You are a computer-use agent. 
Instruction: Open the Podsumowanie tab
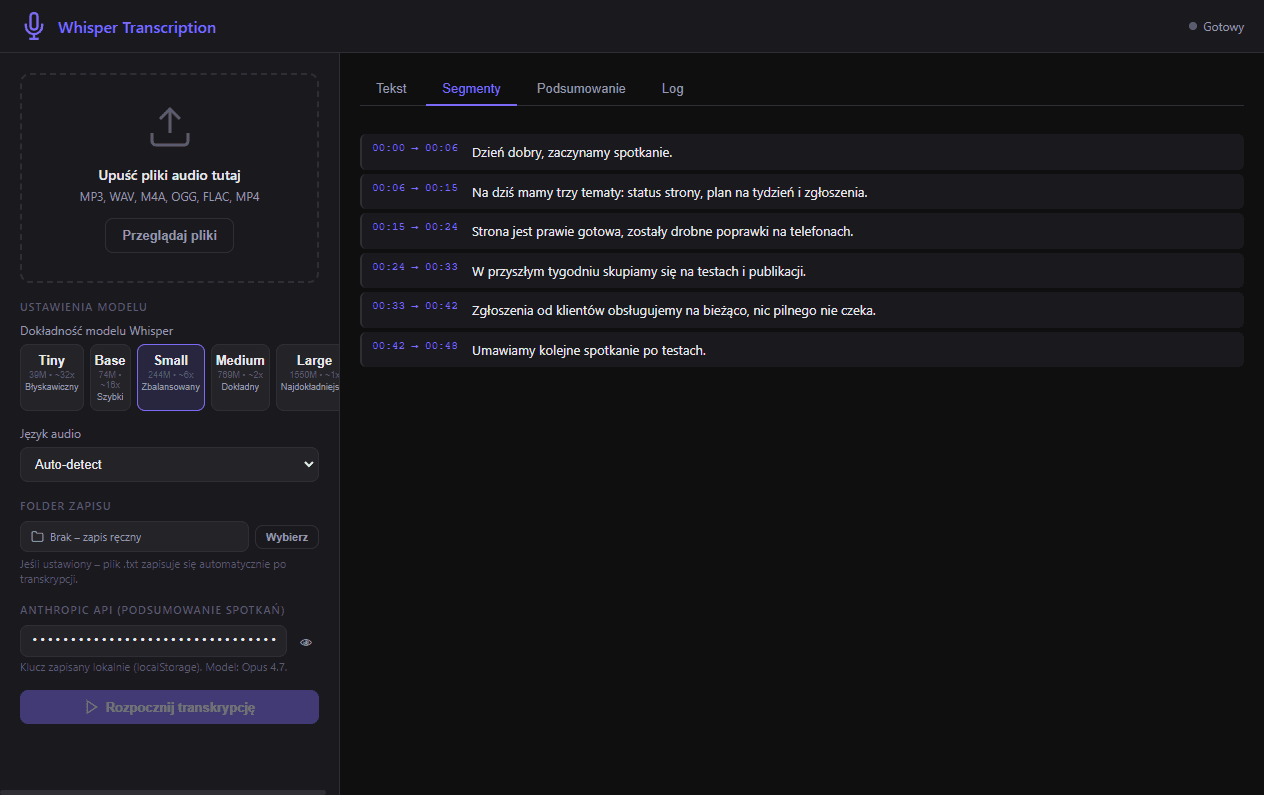point(581,88)
